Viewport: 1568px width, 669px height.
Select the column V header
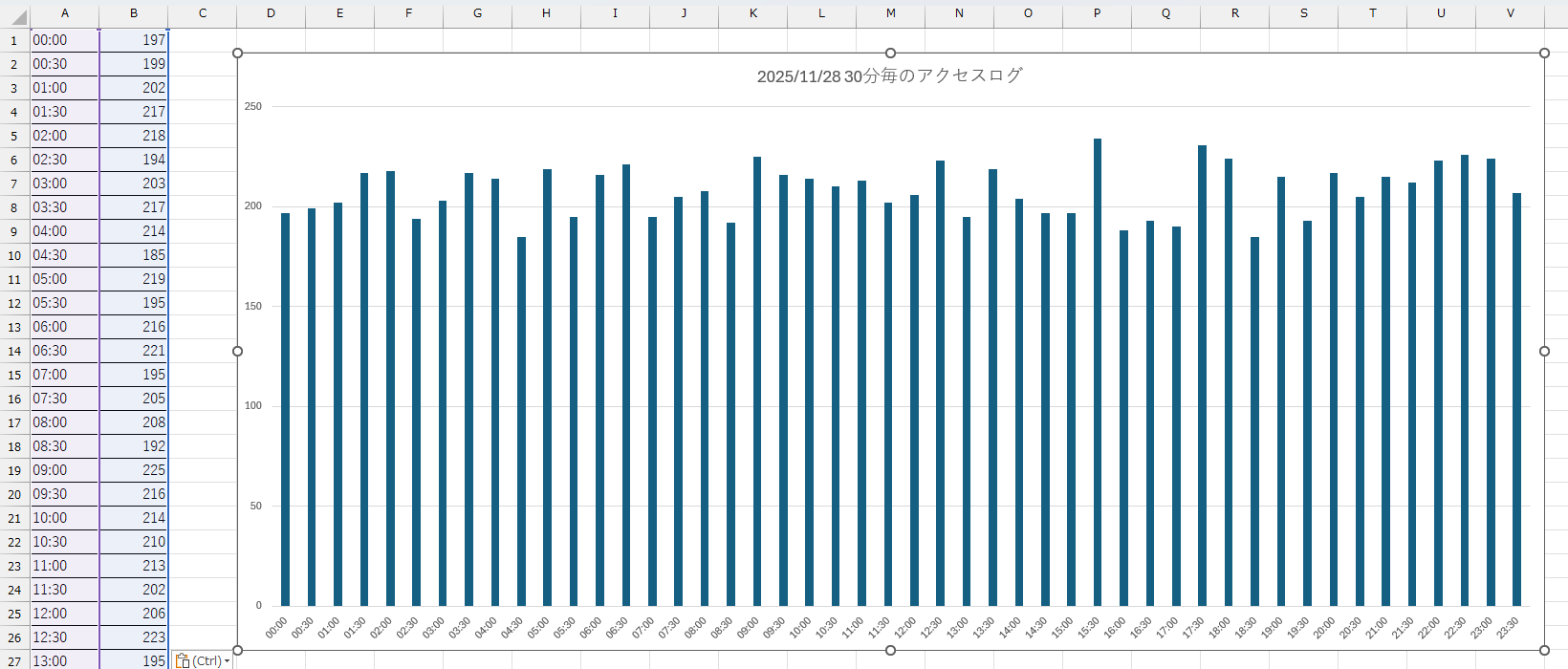click(1510, 13)
